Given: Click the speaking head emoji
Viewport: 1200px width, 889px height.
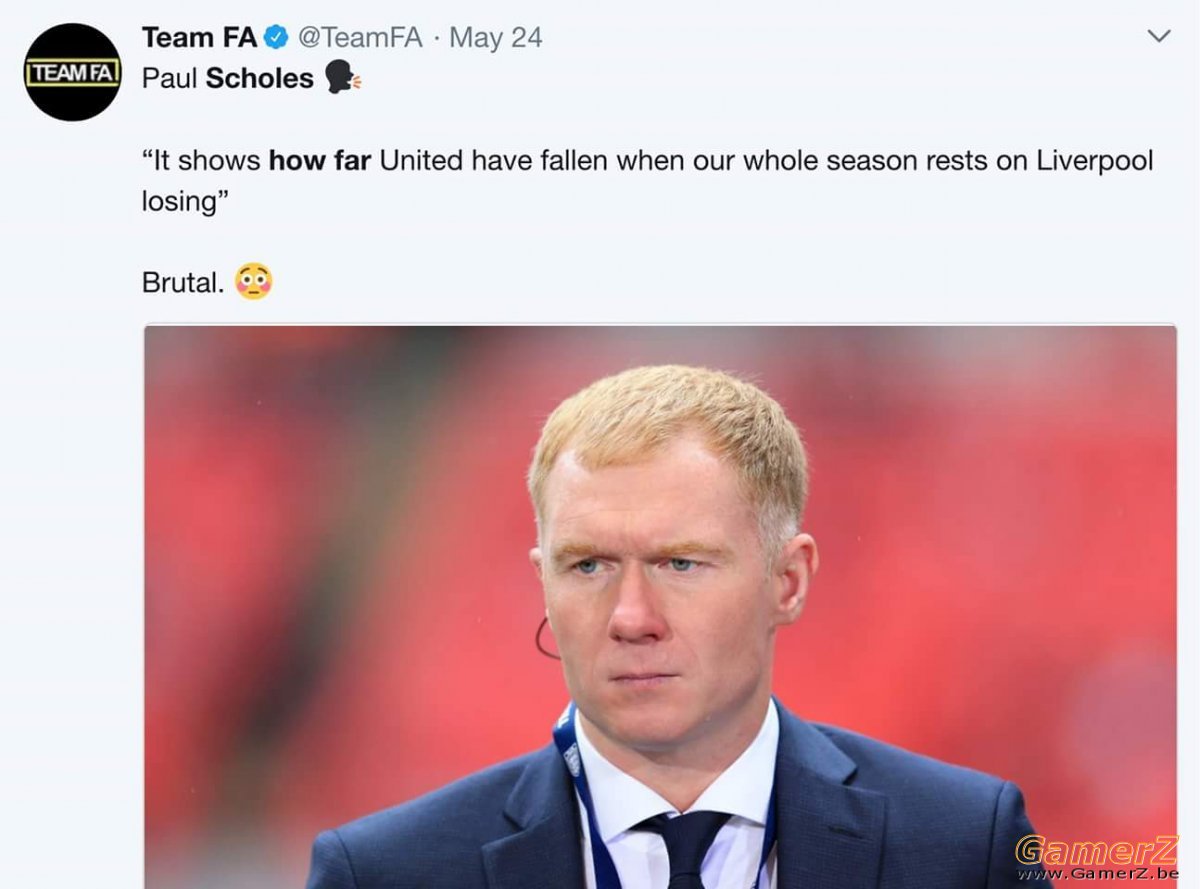Looking at the screenshot, I should [x=343, y=77].
